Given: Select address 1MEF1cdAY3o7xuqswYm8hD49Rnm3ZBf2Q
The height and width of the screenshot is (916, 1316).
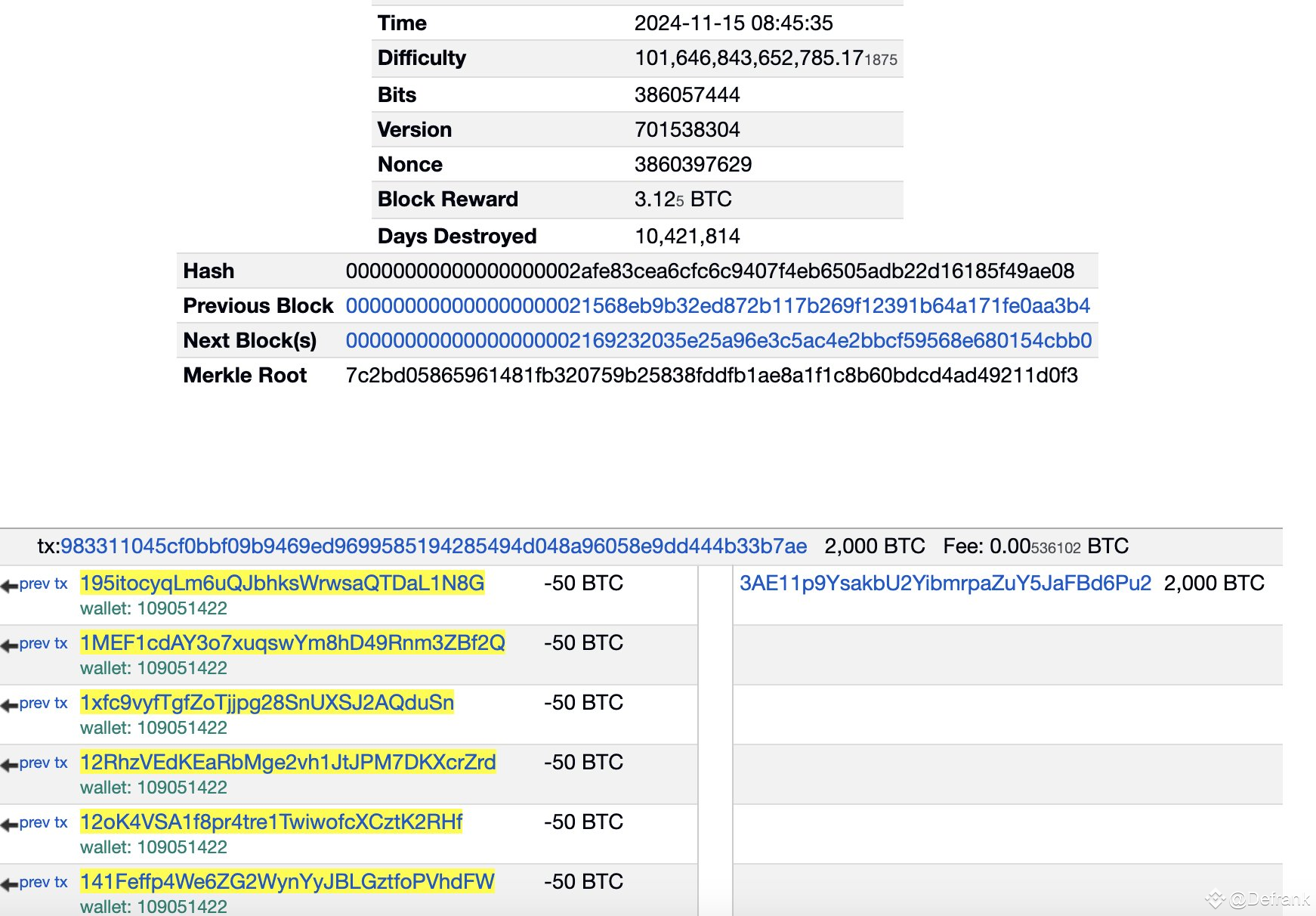Looking at the screenshot, I should (x=295, y=642).
